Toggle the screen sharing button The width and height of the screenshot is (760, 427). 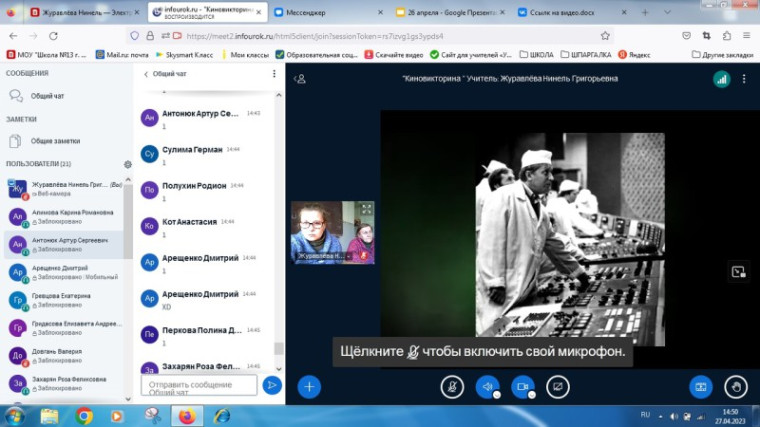click(x=558, y=387)
